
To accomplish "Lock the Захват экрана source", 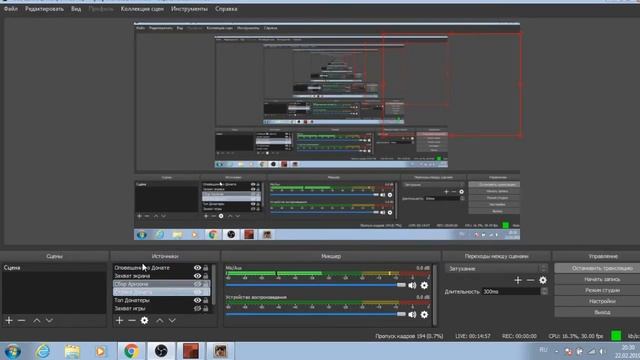I will pyautogui.click(x=206, y=276).
